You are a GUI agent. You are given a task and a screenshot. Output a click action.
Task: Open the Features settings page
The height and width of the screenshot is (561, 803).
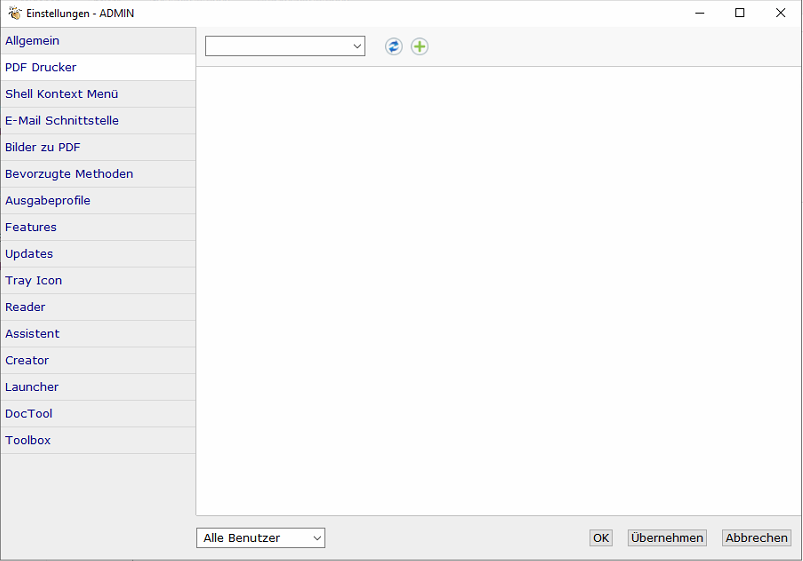98,228
